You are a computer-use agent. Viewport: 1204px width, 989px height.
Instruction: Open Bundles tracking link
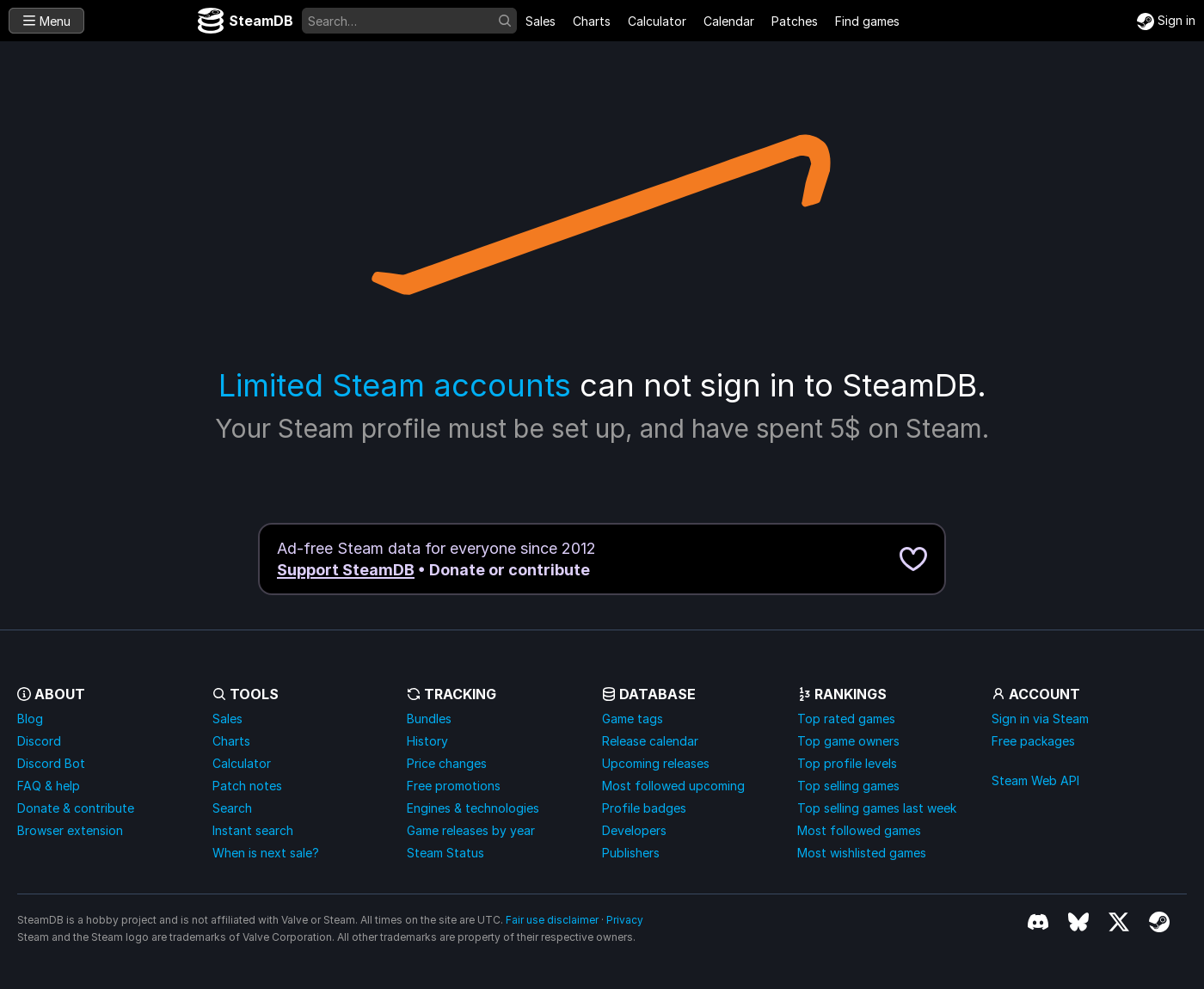[429, 719]
